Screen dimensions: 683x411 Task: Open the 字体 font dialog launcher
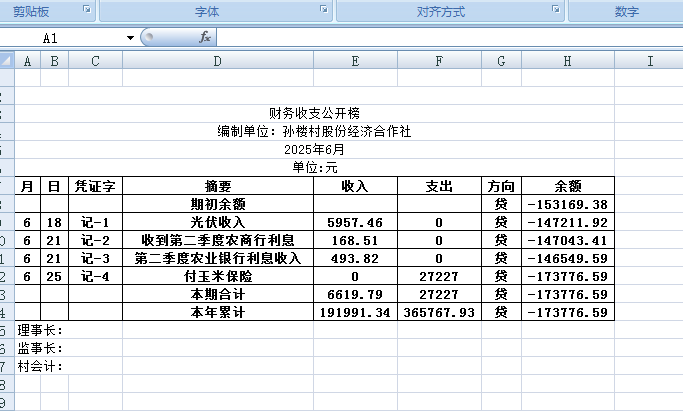pyautogui.click(x=322, y=10)
